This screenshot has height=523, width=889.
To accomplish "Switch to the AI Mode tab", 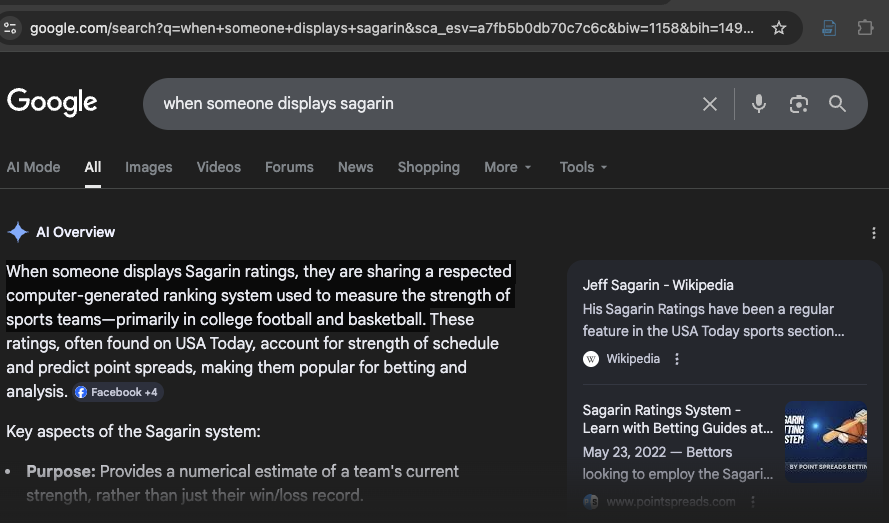I will [33, 167].
